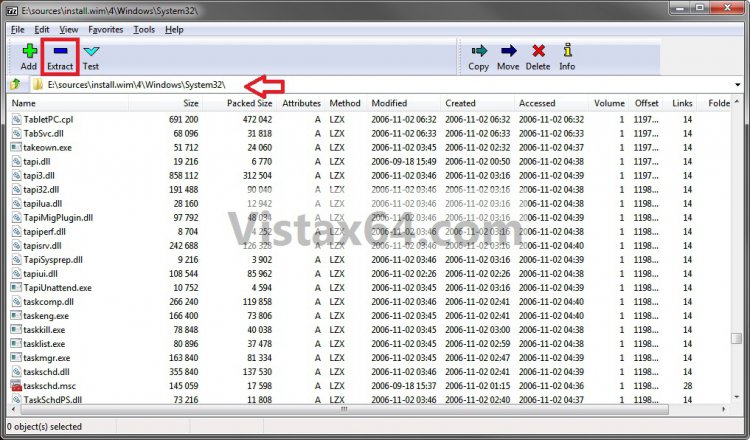
Task: Open the File menu
Action: [x=18, y=30]
